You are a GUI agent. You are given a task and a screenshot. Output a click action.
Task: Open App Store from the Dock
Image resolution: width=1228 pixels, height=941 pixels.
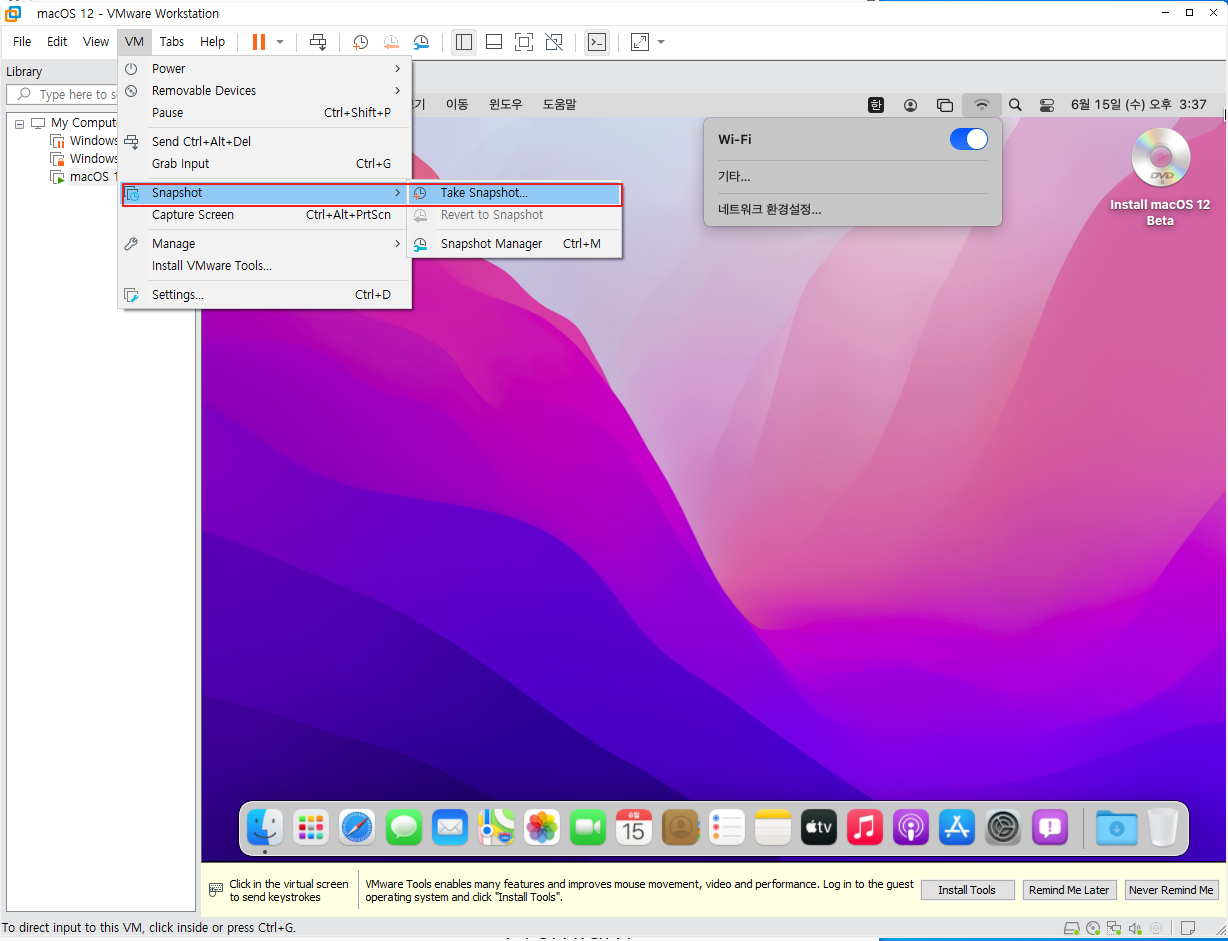(x=957, y=827)
